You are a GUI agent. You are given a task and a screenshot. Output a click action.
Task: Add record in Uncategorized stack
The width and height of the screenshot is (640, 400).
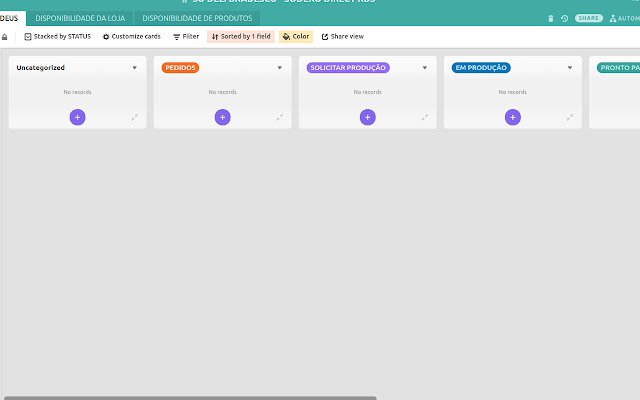tap(78, 117)
